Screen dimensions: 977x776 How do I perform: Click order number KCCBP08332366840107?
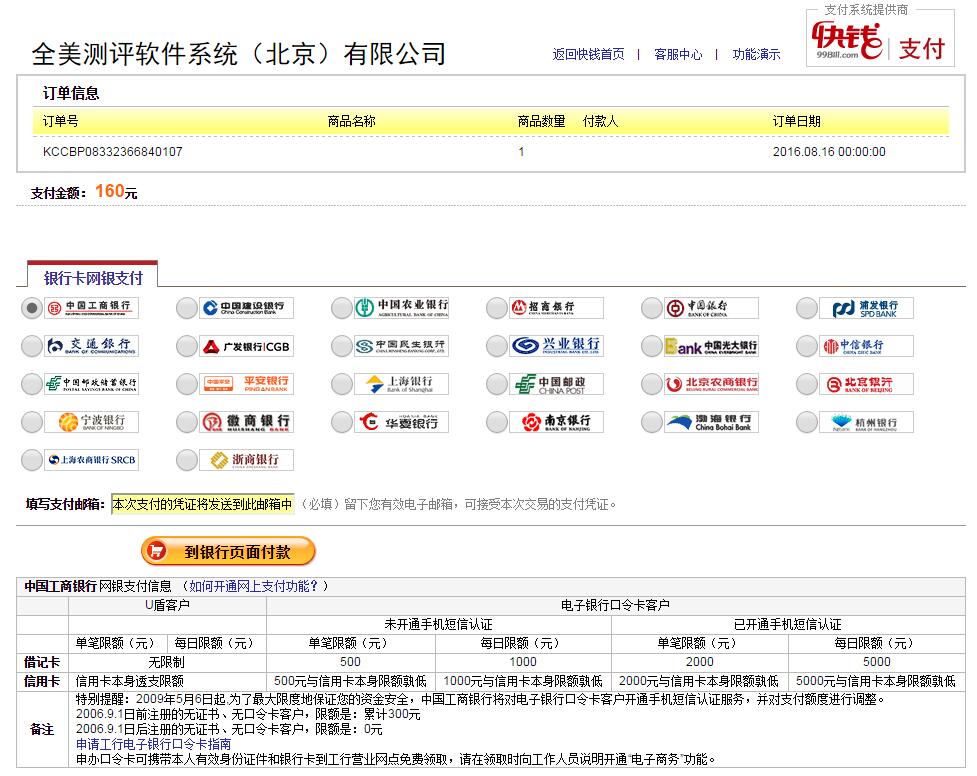[x=113, y=151]
